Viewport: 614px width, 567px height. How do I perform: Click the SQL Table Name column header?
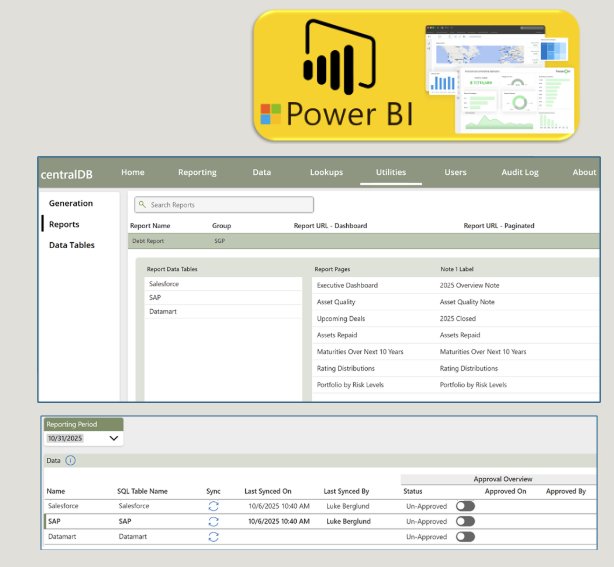click(x=142, y=491)
